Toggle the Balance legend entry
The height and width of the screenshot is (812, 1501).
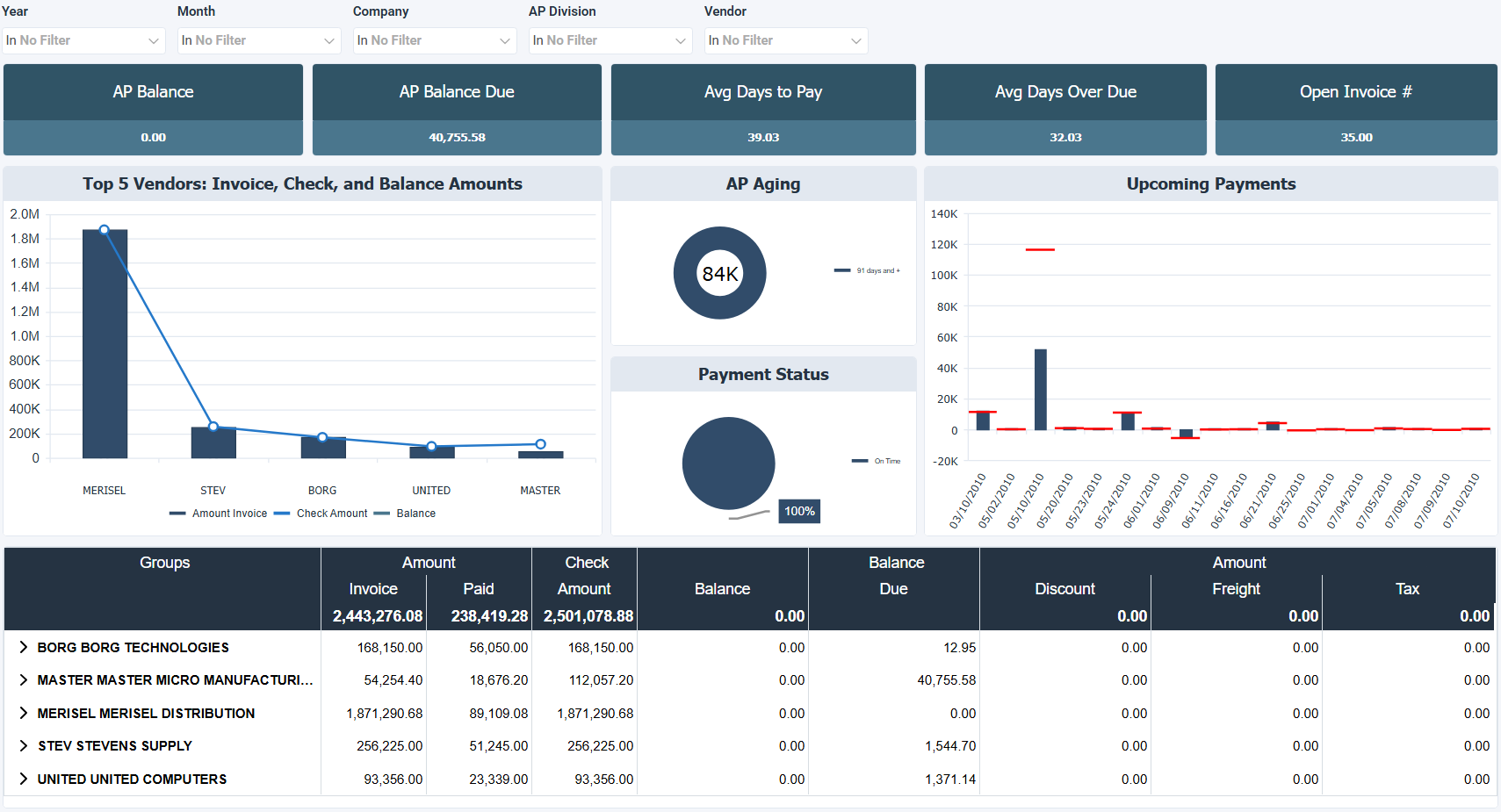[x=405, y=514]
